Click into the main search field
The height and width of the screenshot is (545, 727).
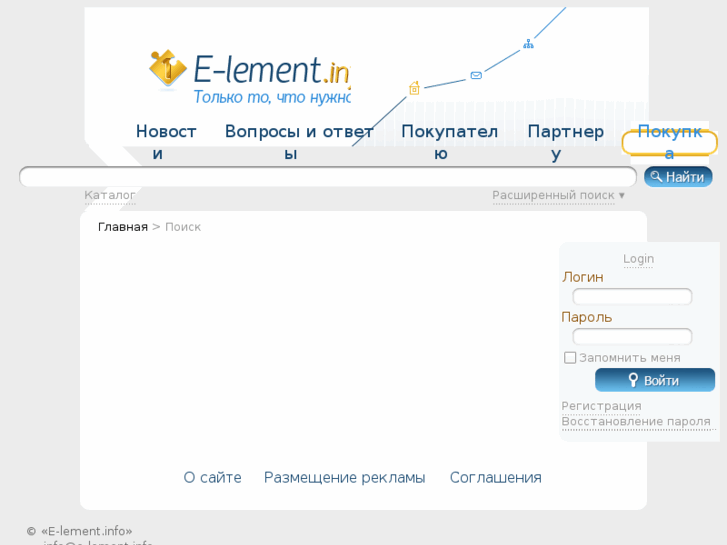coord(328,177)
